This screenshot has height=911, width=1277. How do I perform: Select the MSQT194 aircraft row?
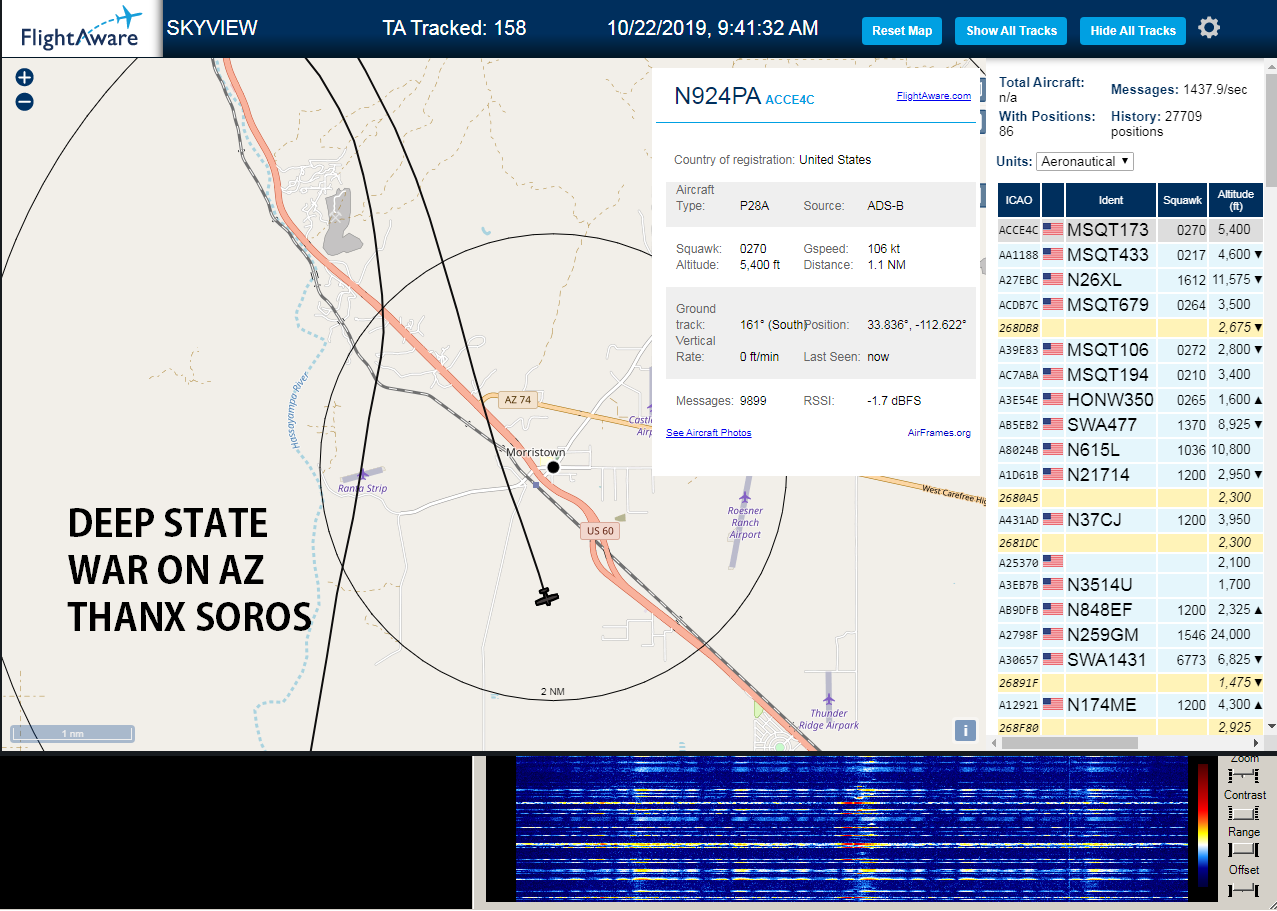pyautogui.click(x=1131, y=375)
